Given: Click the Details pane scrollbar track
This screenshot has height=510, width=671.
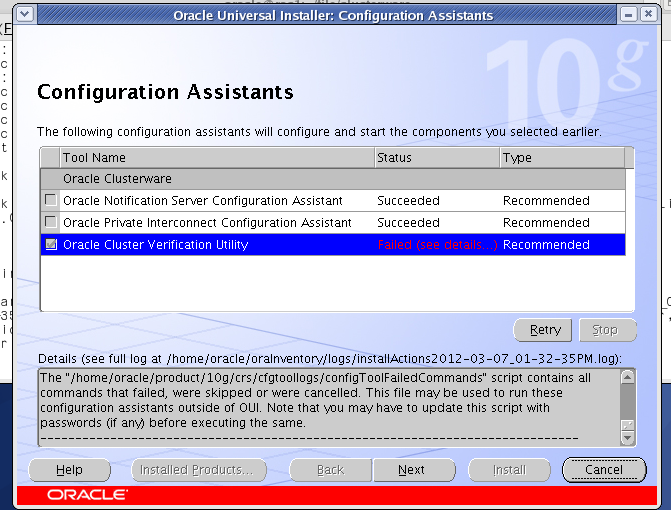Looking at the screenshot, I should click(627, 401).
